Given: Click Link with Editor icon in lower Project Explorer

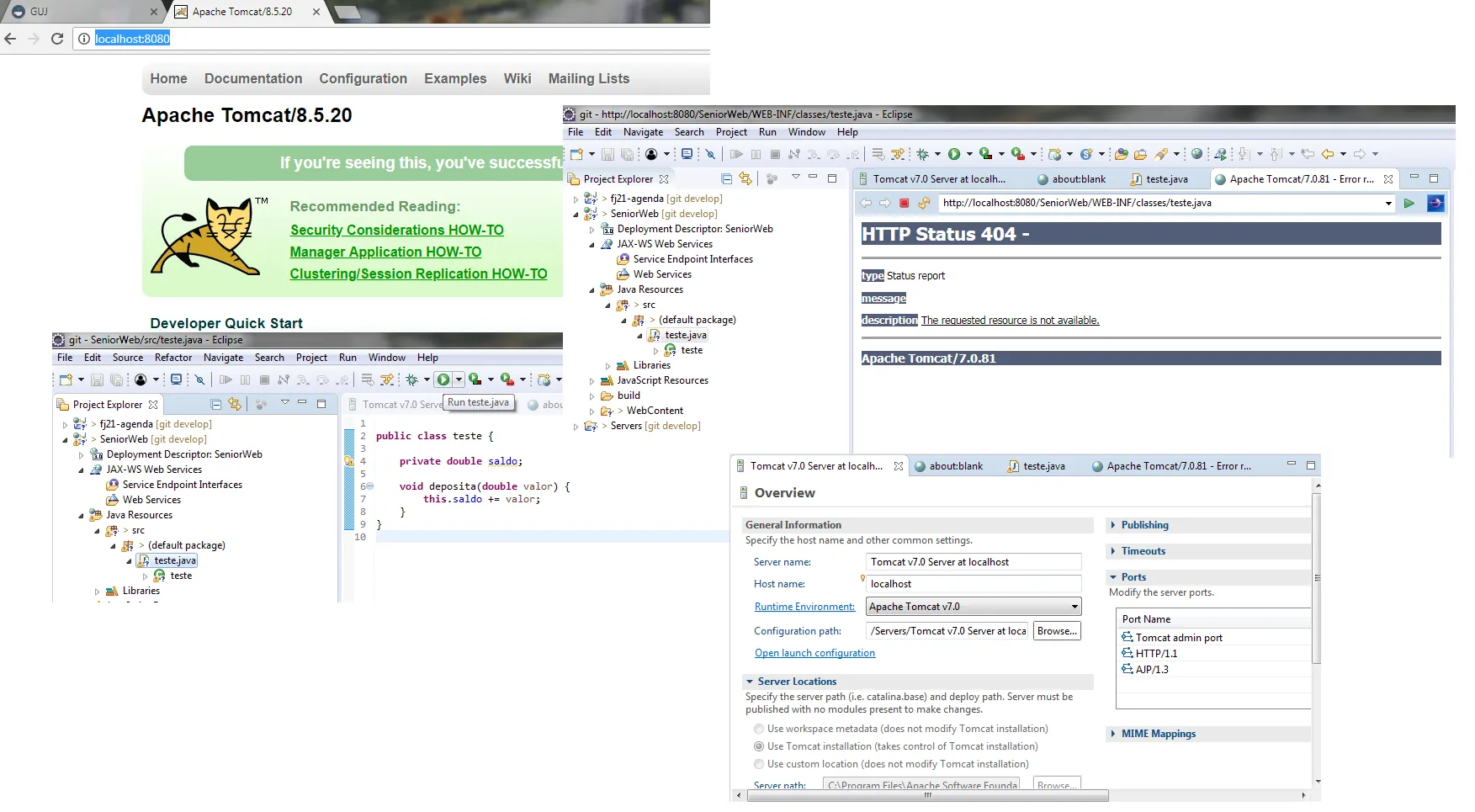Looking at the screenshot, I should point(235,404).
